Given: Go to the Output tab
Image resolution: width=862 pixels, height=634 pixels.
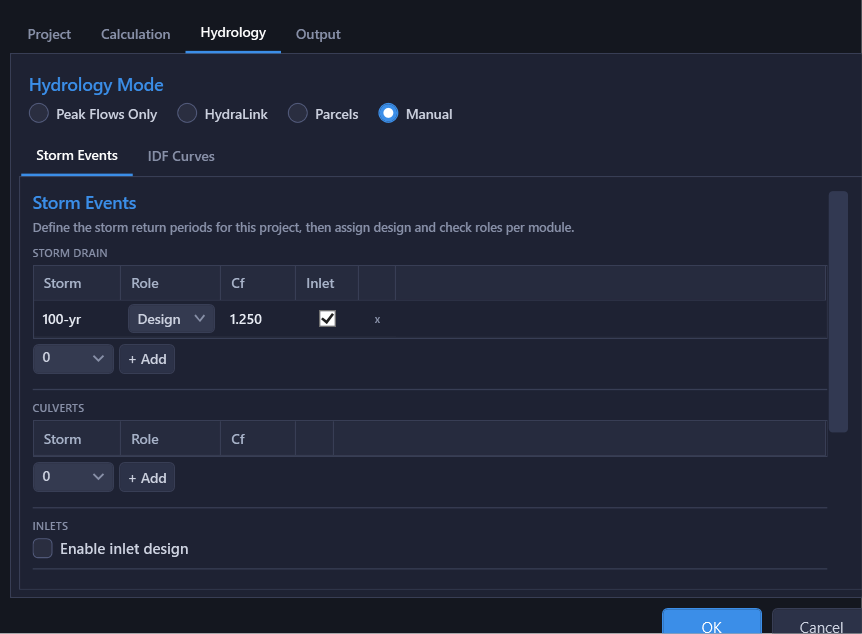Looking at the screenshot, I should click(x=318, y=34).
